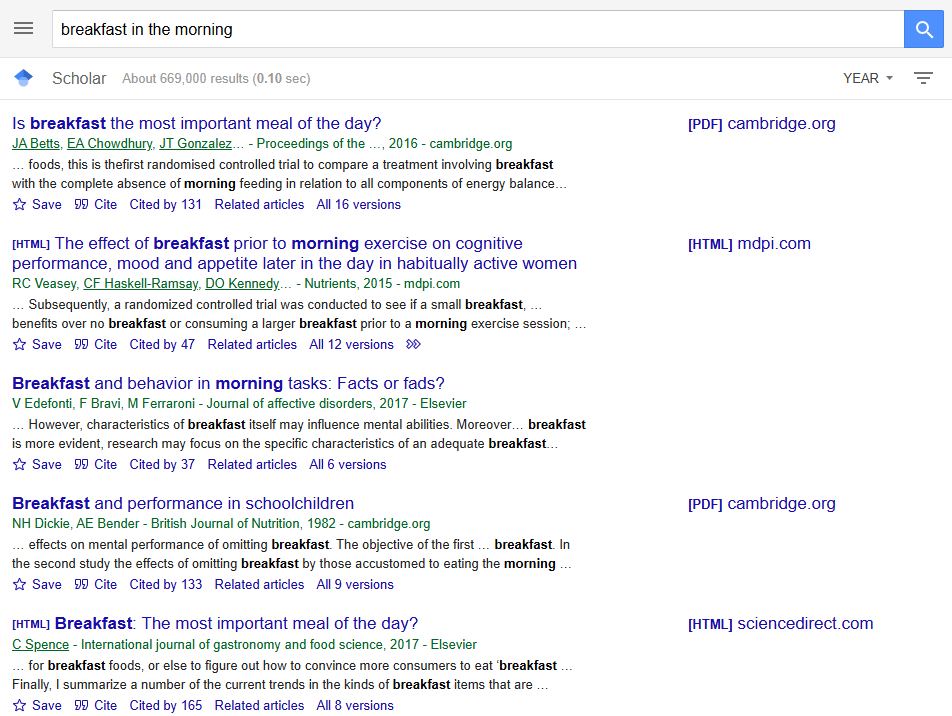Toggle the Save star on the first result
This screenshot has height=716, width=952.
[x=18, y=204]
